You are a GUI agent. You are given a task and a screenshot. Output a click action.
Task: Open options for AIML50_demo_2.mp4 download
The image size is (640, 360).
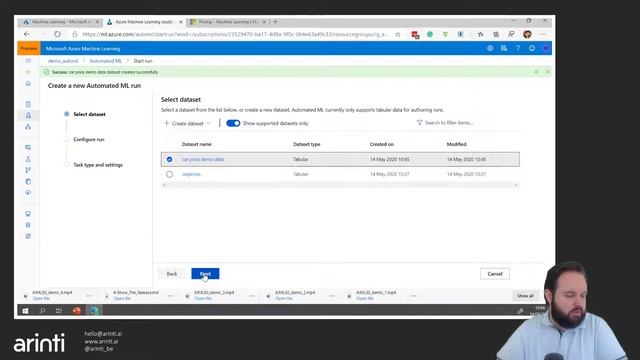click(x=333, y=296)
